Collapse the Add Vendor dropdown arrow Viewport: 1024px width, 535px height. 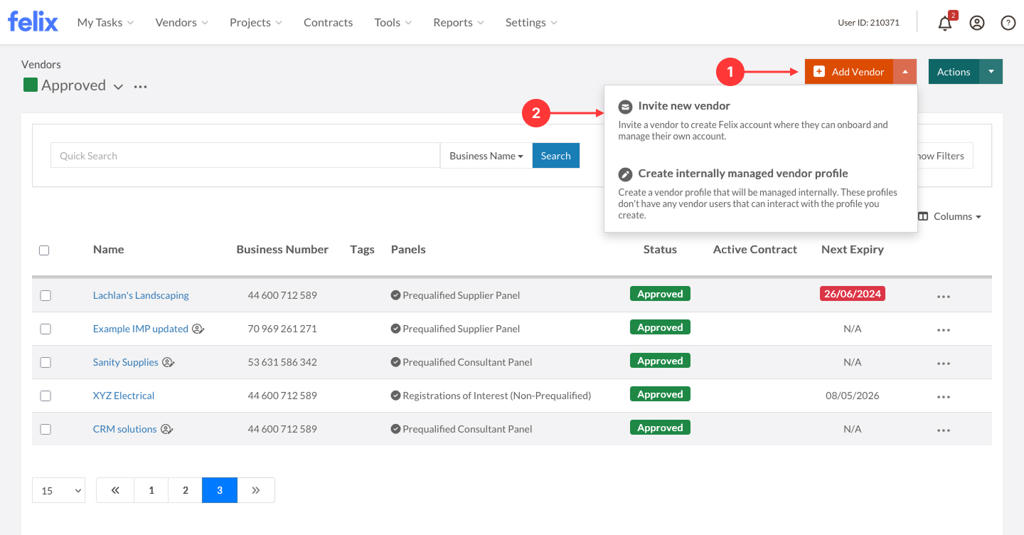905,72
